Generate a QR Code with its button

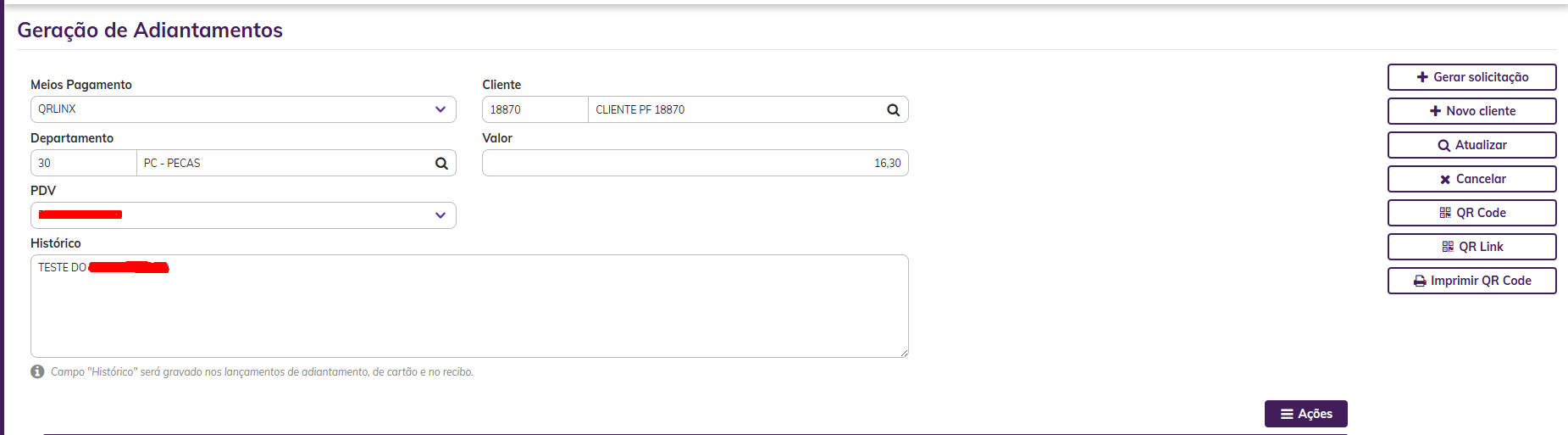[1471, 213]
